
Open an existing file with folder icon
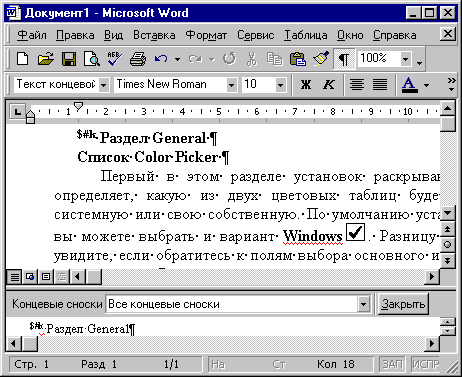pos(46,59)
